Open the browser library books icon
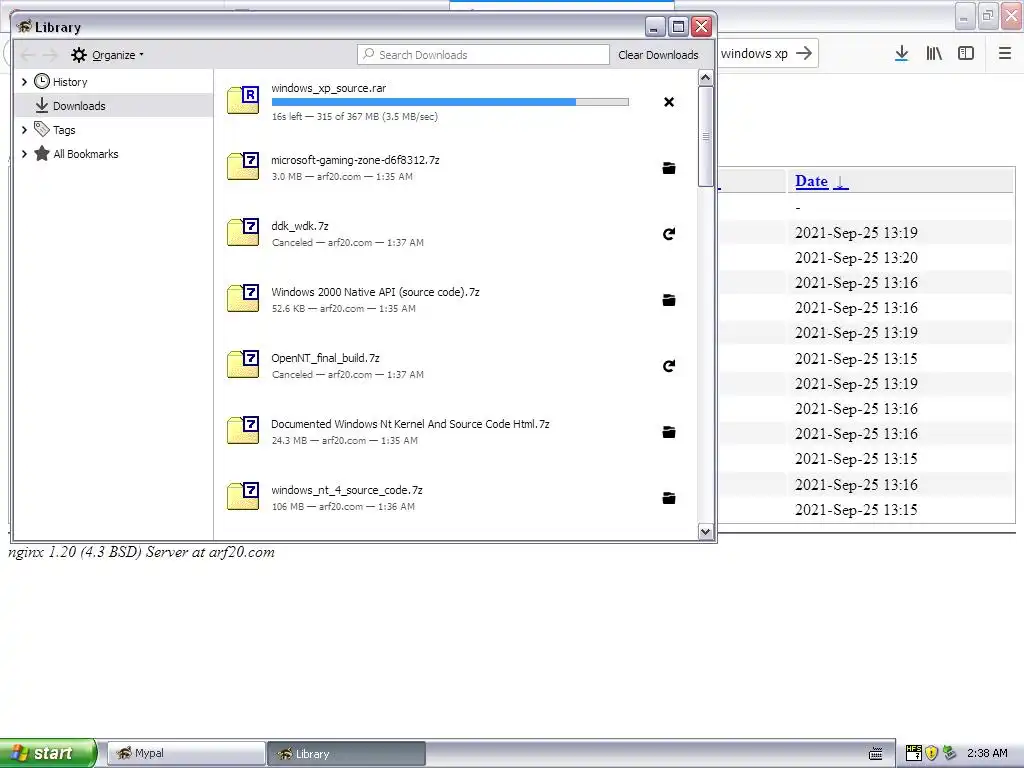Image resolution: width=1024 pixels, height=768 pixels. 934,54
